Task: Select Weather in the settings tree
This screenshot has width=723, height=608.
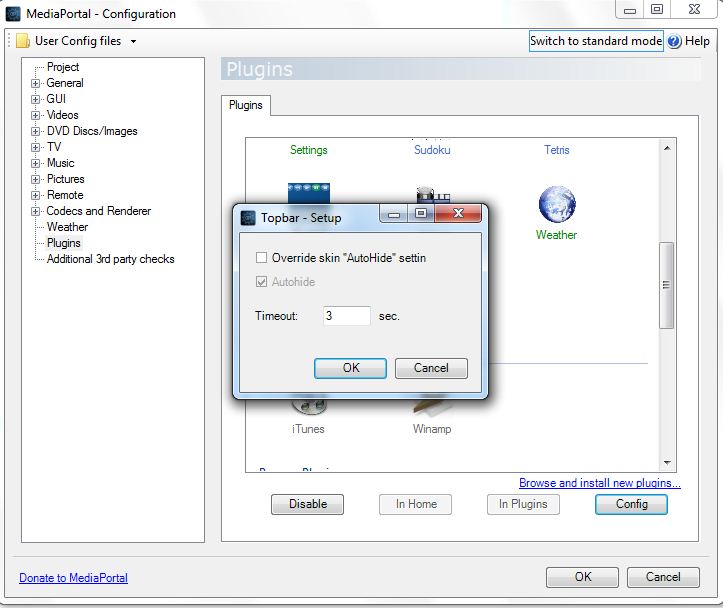Action: [x=67, y=227]
